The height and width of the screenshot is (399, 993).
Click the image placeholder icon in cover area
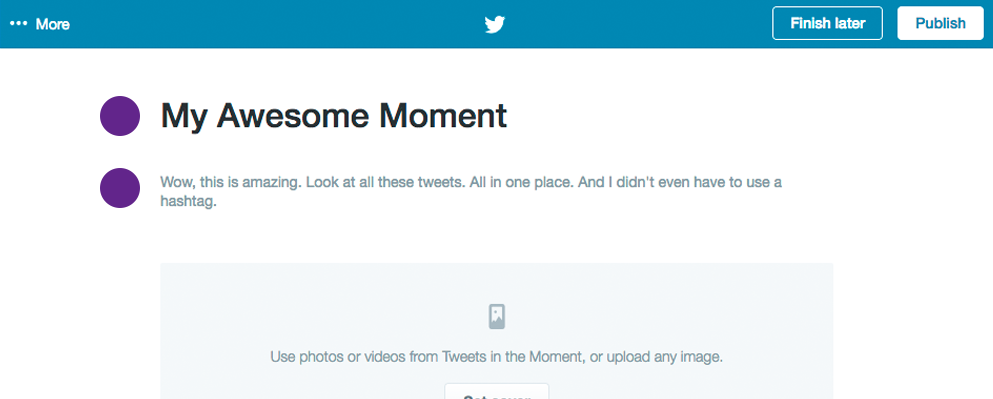pos(496,317)
